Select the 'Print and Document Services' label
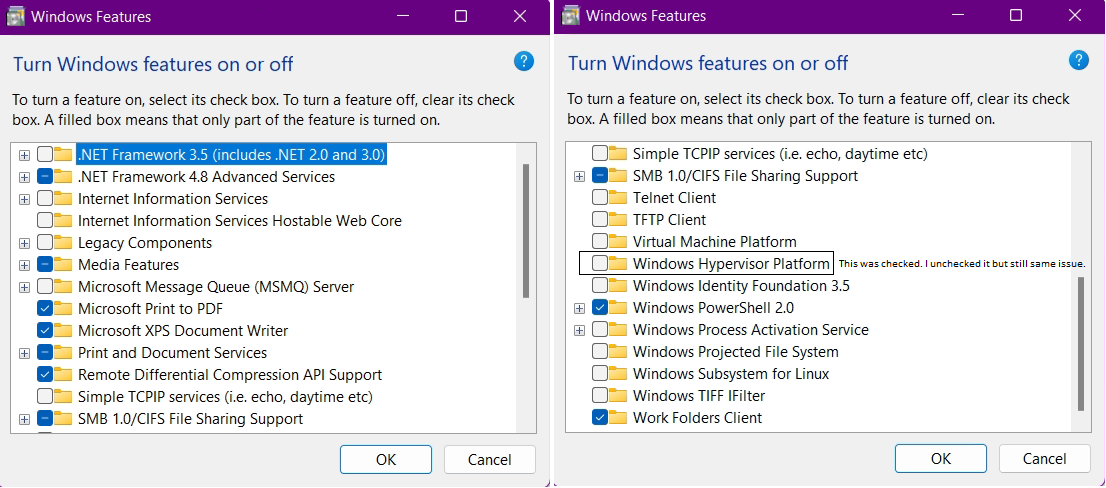This screenshot has width=1106, height=488. [x=172, y=353]
